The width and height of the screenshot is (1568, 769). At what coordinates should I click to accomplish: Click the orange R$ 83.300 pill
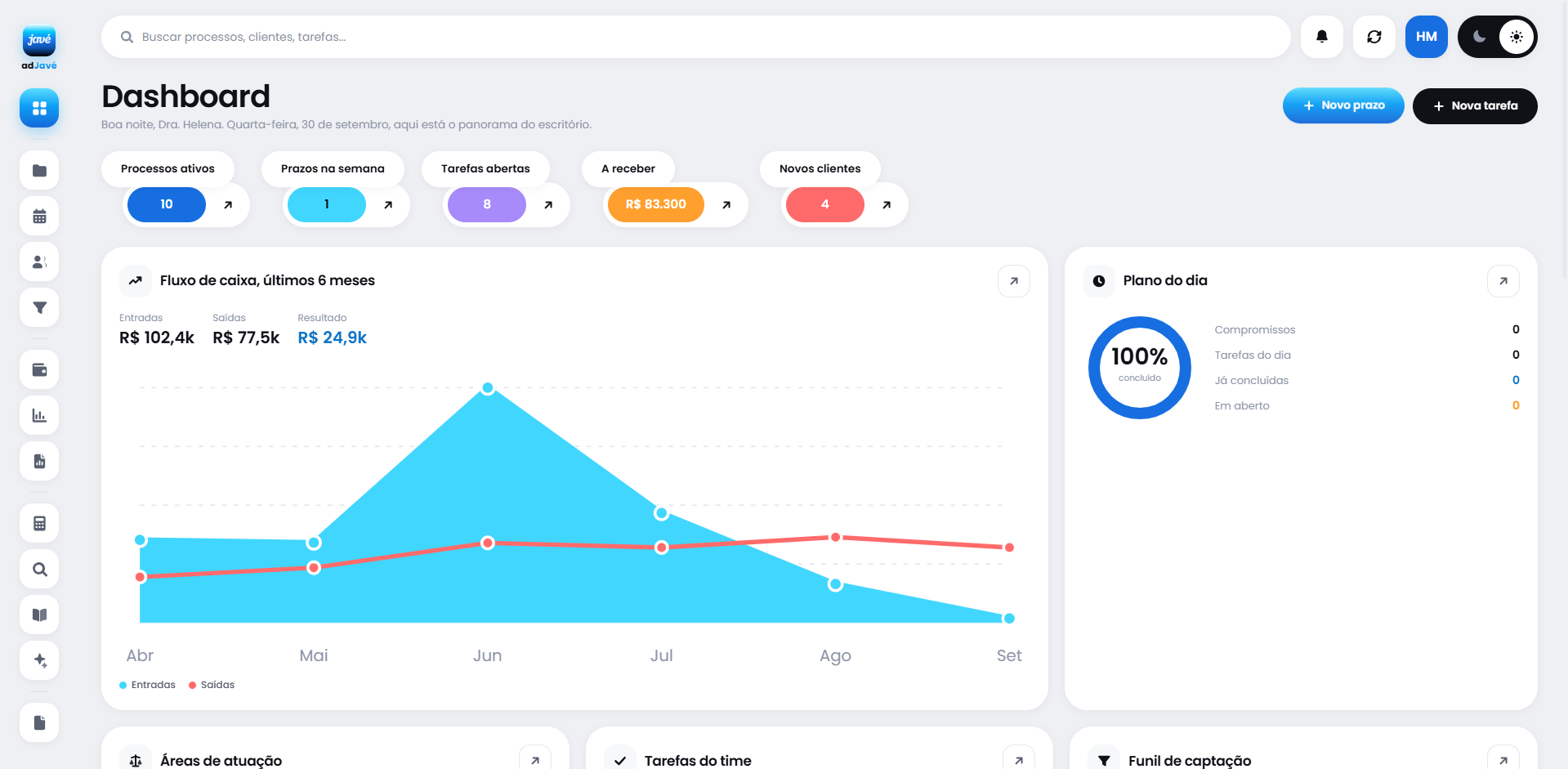656,204
